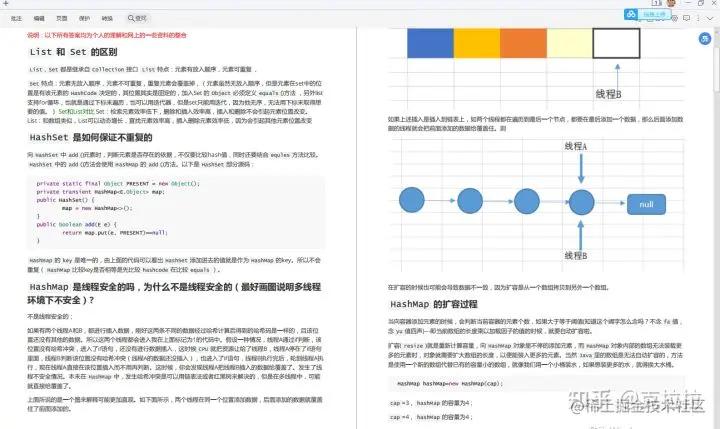The width and height of the screenshot is (720, 429).
Task: Open the 页面 menu
Action: coord(62,18)
